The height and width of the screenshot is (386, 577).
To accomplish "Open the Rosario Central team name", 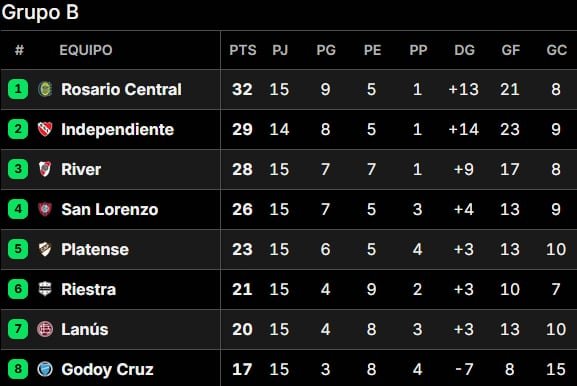I will (121, 89).
